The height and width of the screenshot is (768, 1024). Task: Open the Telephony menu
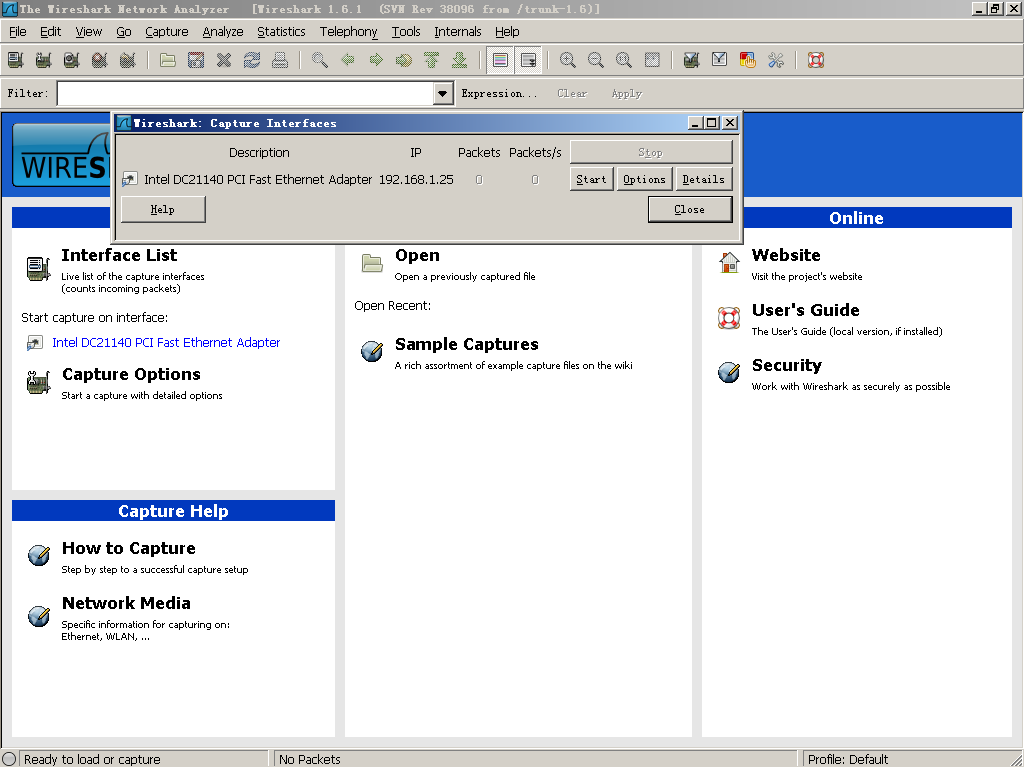348,31
